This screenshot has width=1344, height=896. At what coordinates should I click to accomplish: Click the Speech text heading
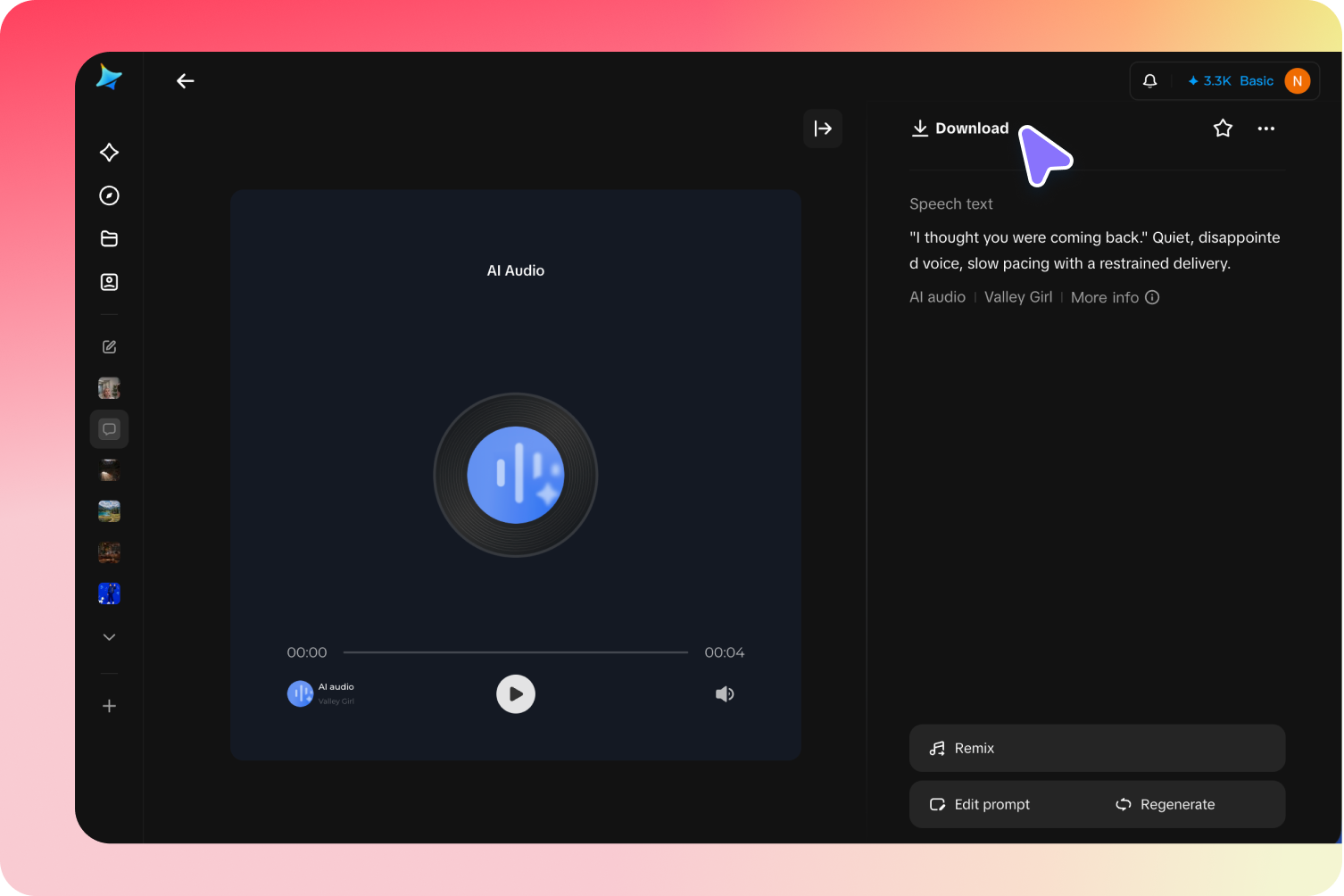click(951, 203)
